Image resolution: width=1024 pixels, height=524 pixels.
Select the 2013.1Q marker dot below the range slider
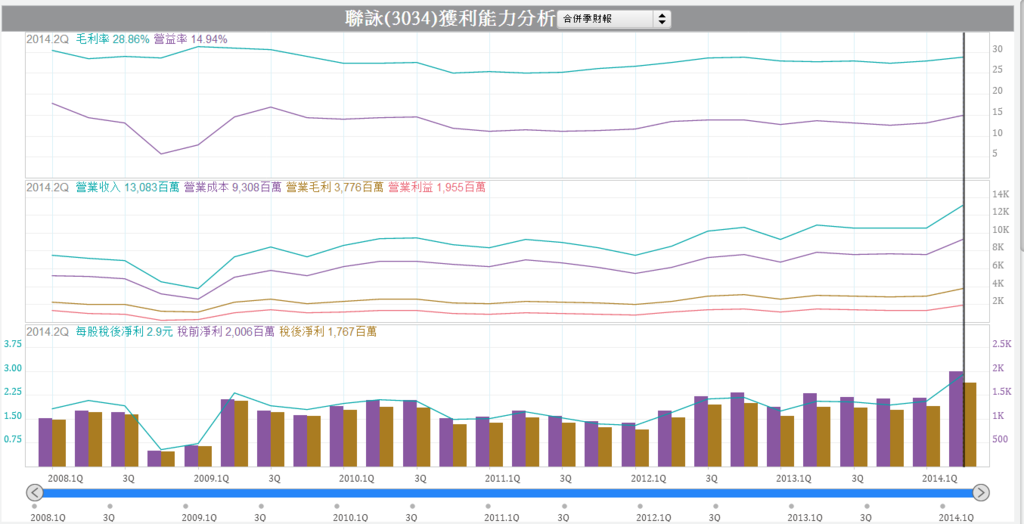[791, 506]
